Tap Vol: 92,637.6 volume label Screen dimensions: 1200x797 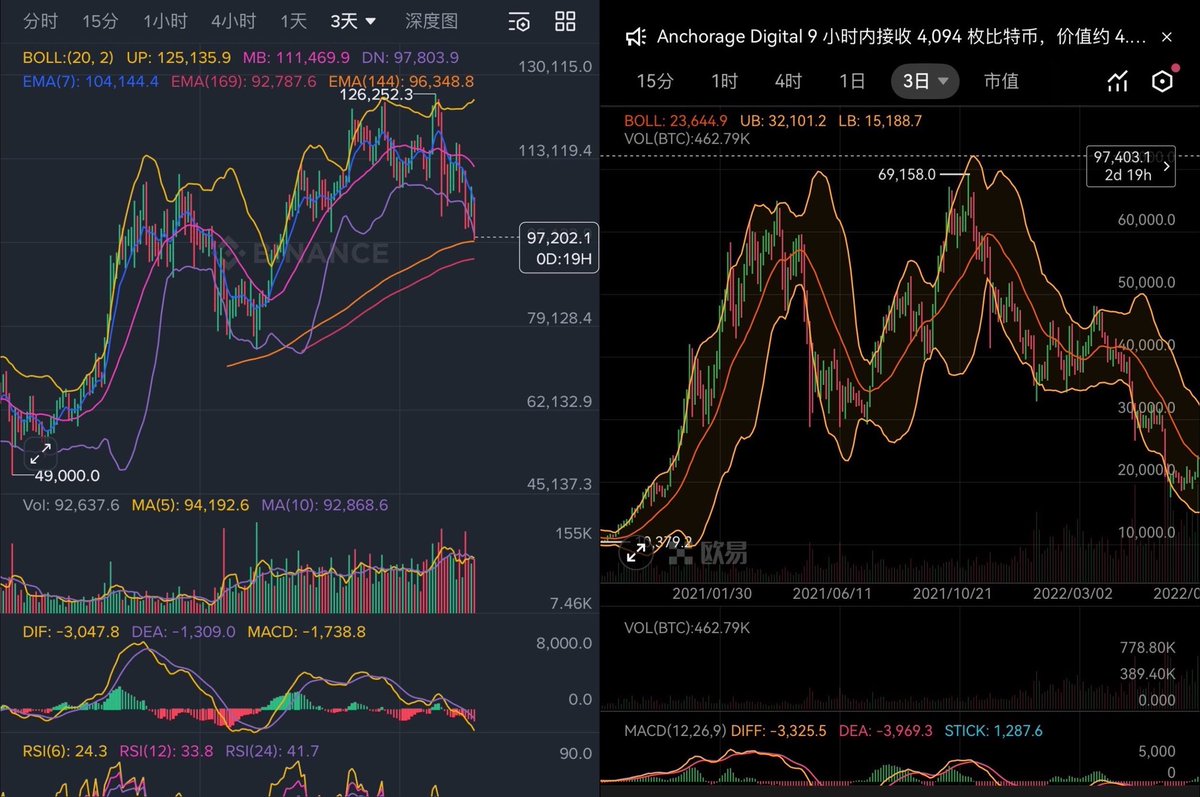coord(71,505)
